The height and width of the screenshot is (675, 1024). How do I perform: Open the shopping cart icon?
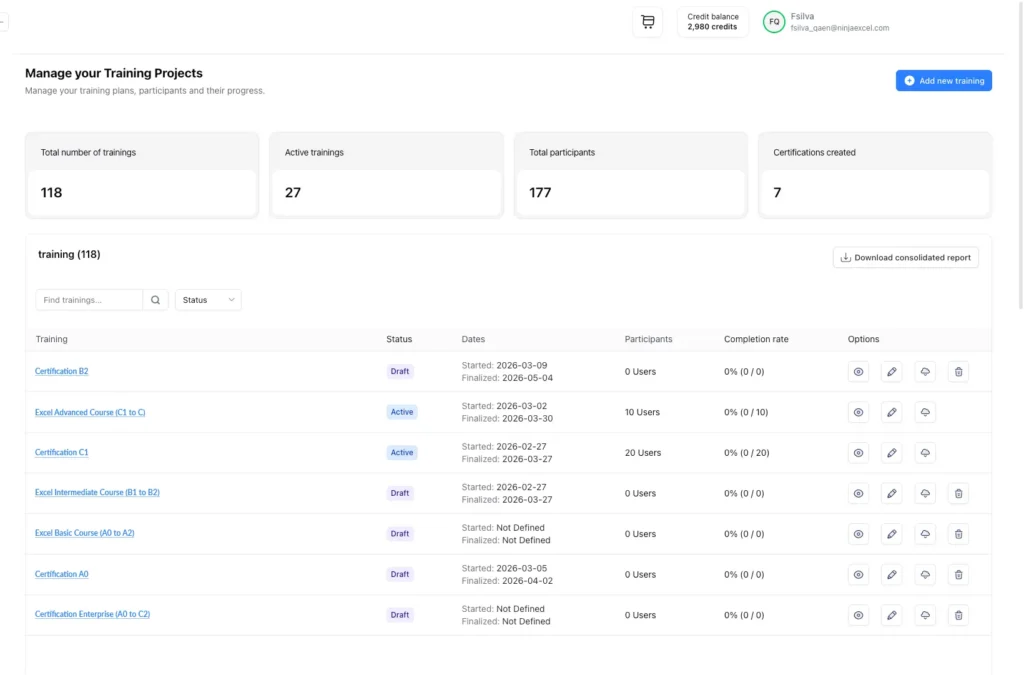click(647, 22)
